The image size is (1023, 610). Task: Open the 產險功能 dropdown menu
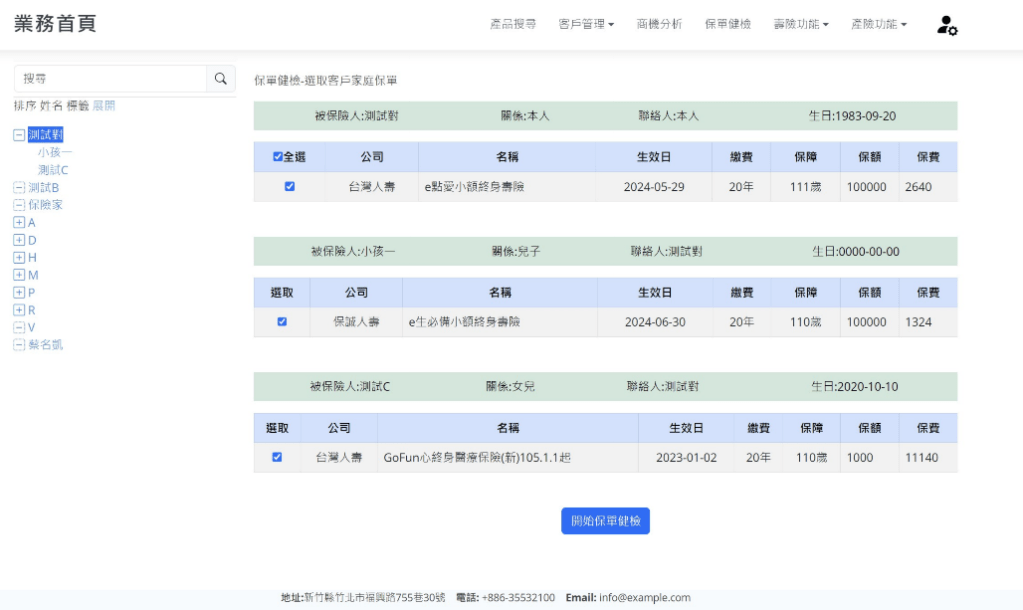pyautogui.click(x=879, y=24)
